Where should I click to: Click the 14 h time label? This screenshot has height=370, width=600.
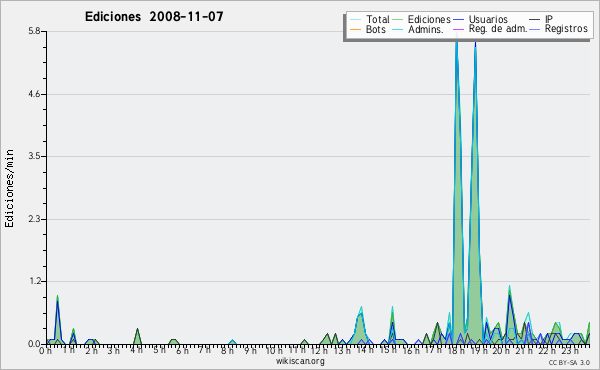coord(365,350)
